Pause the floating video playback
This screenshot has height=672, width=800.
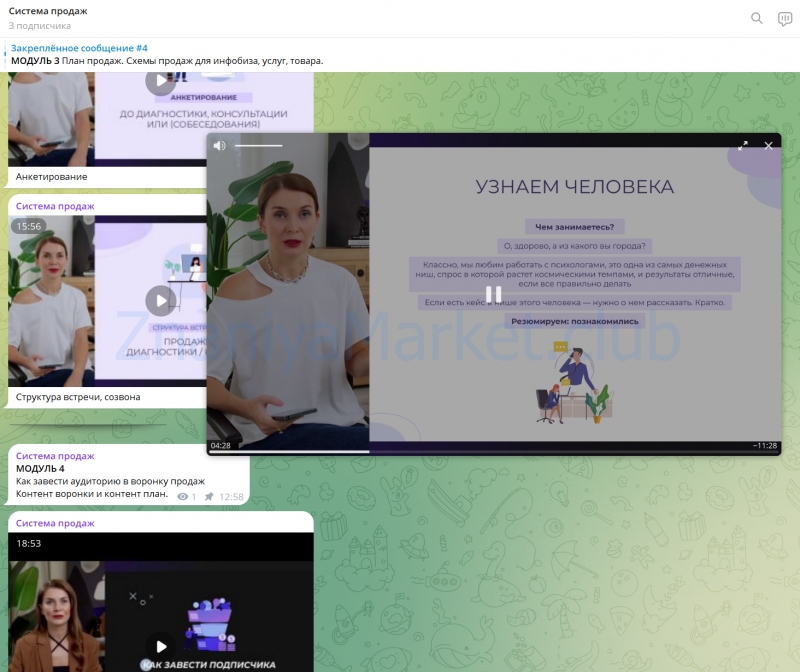coord(493,294)
